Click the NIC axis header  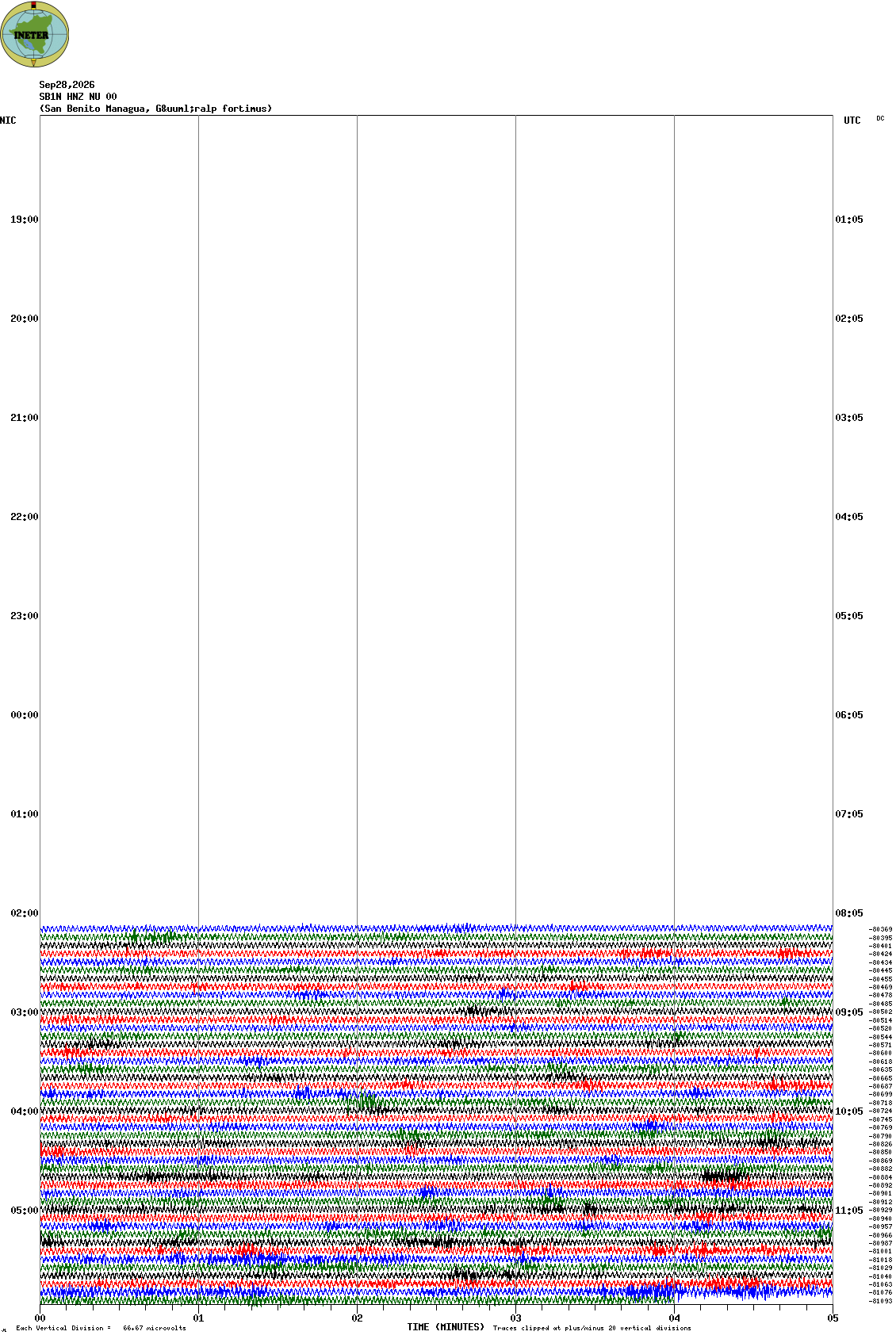pos(8,121)
